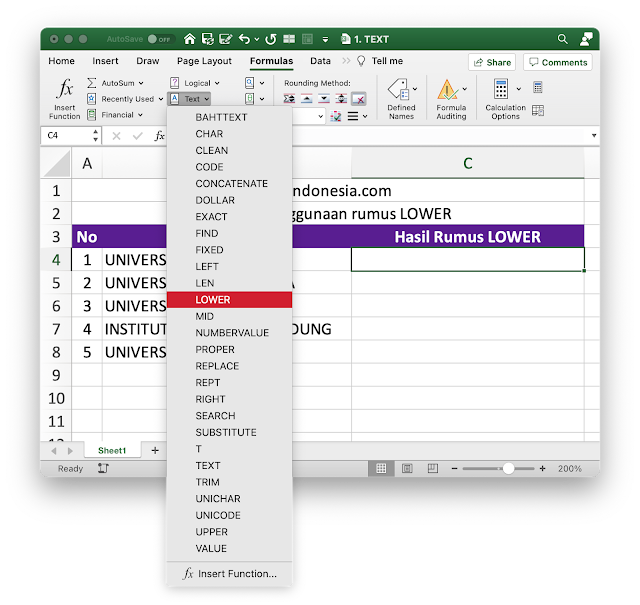
Task: Switch to Page Layout view in status bar
Action: 407,468
